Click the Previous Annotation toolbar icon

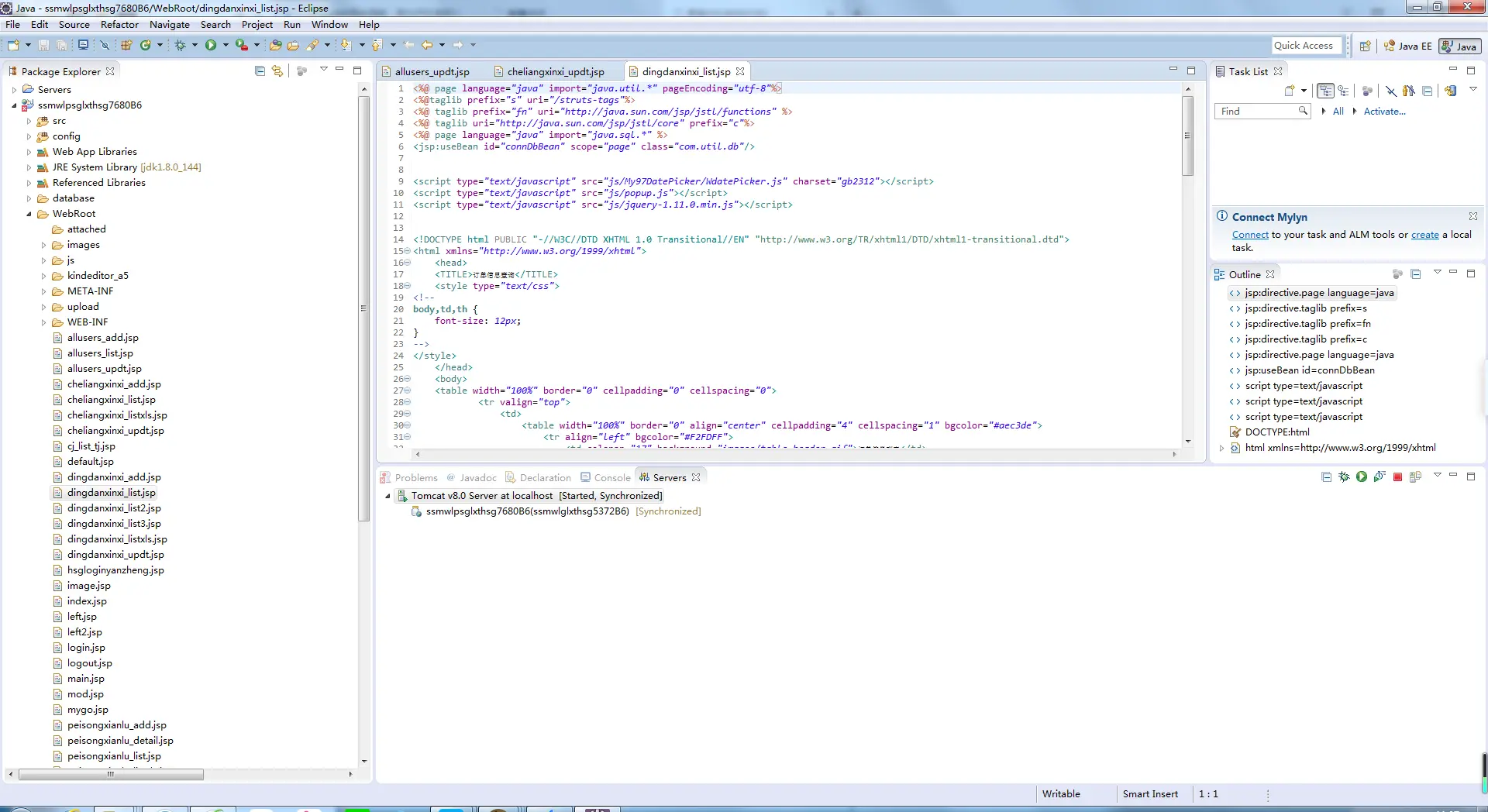click(377, 45)
